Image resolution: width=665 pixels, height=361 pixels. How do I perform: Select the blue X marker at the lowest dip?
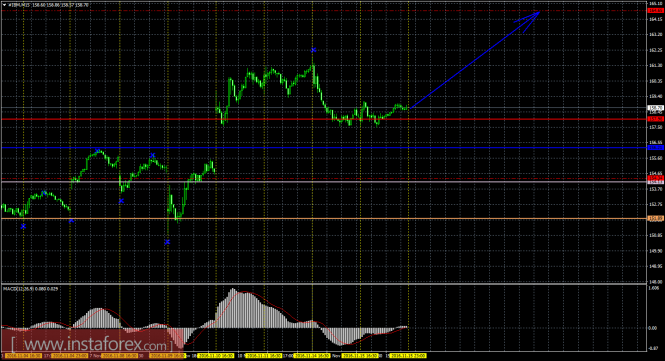point(167,242)
